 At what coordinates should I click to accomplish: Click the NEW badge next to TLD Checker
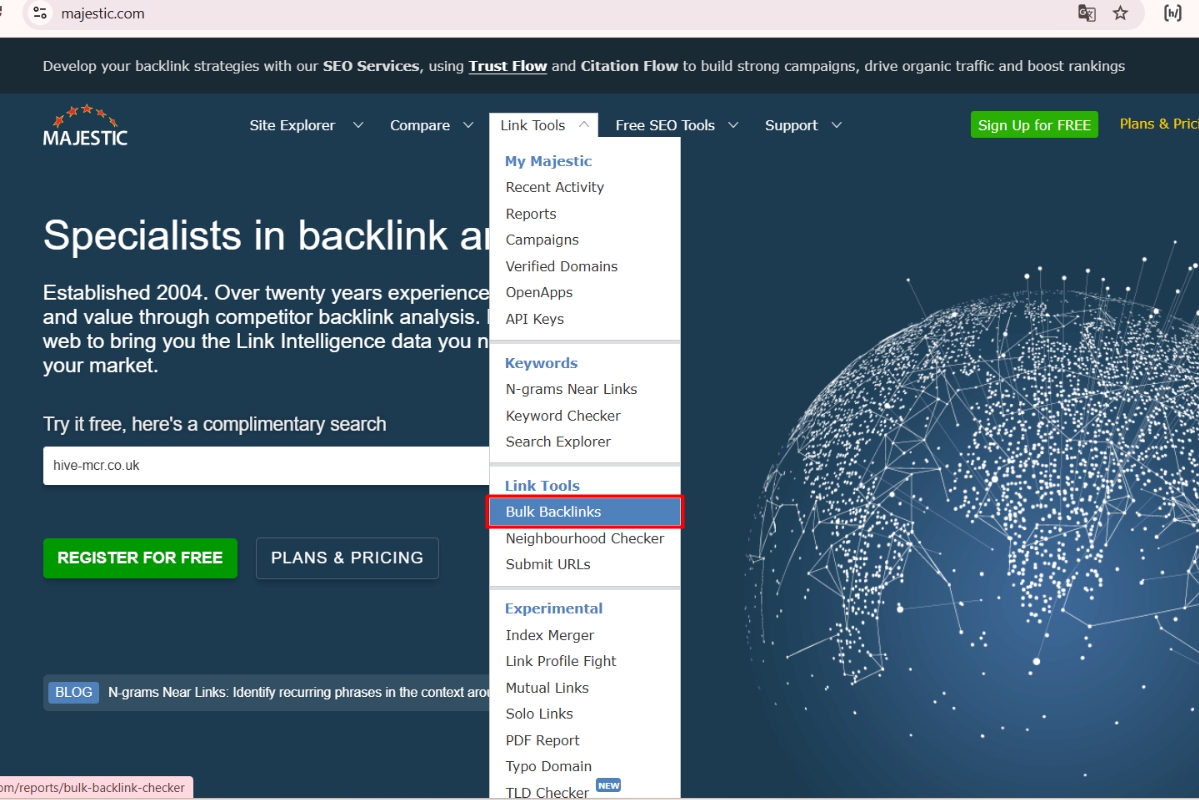609,785
